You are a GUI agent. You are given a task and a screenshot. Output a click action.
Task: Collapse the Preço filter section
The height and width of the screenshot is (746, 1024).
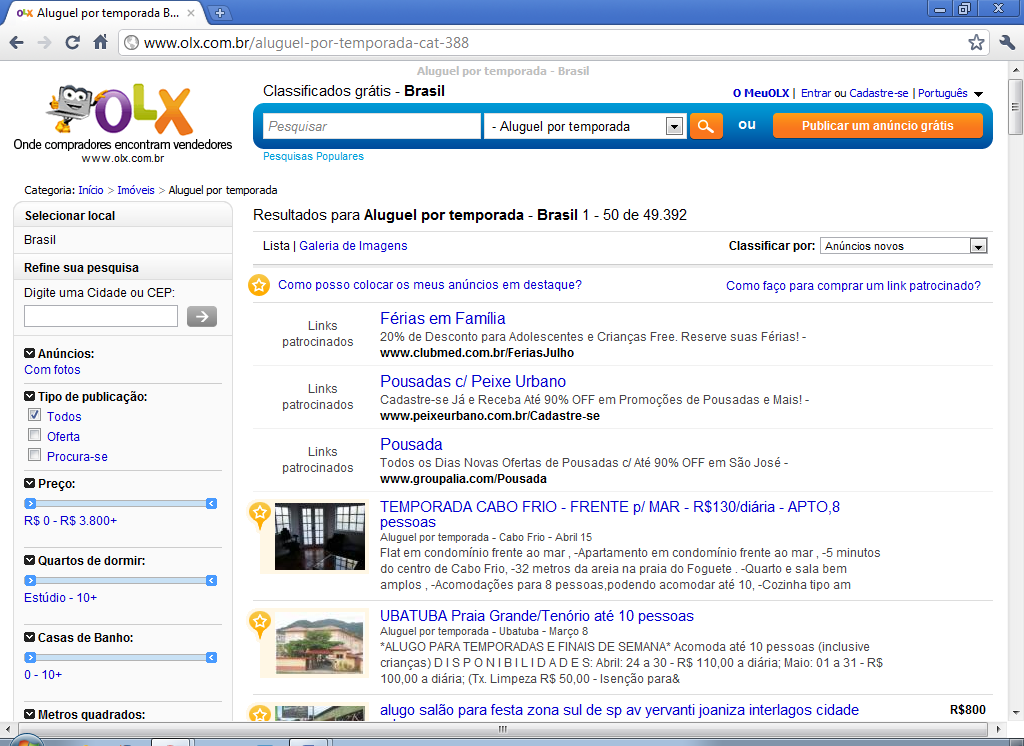click(29, 483)
